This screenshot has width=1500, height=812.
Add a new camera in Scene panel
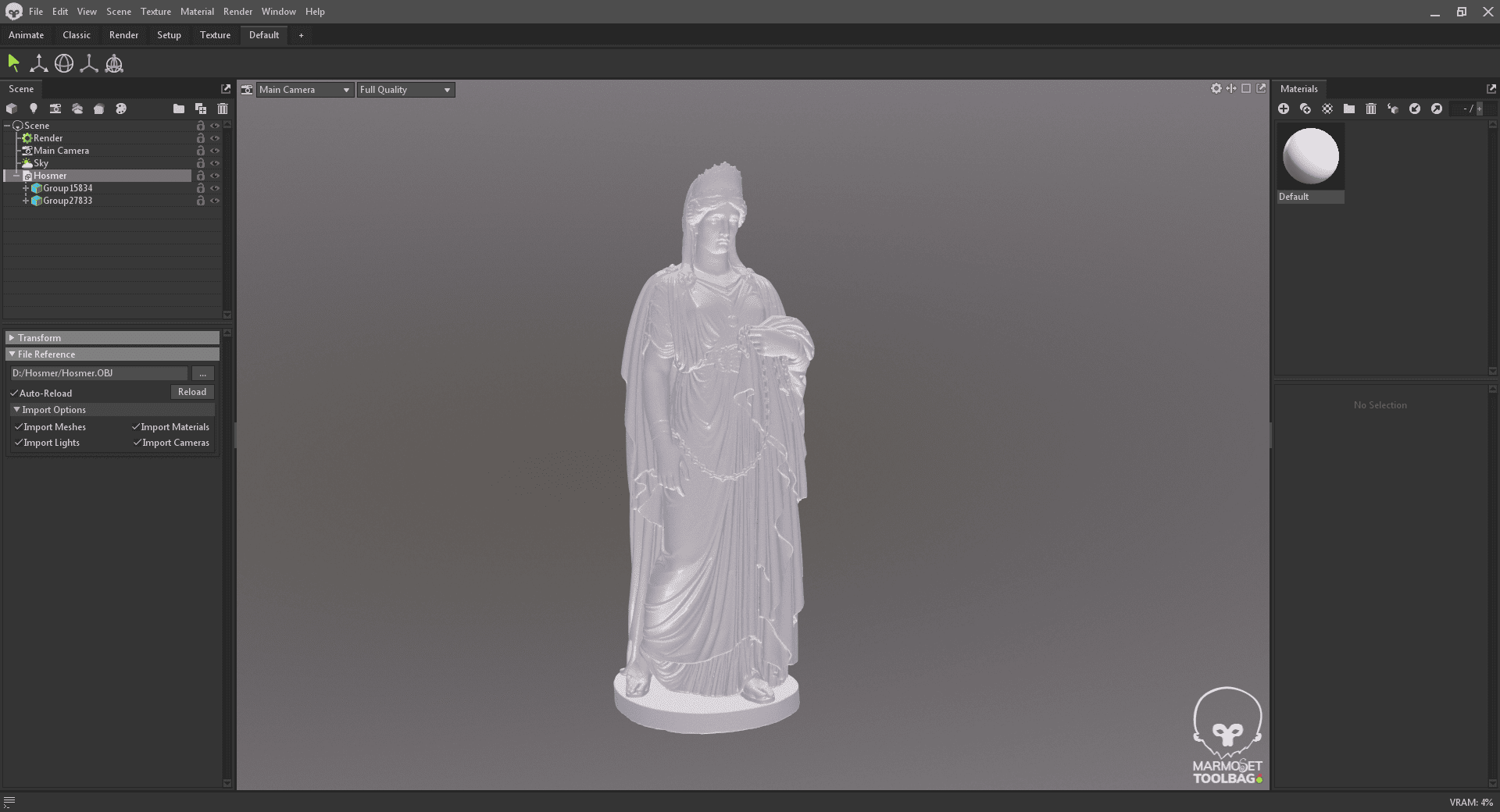(x=55, y=109)
